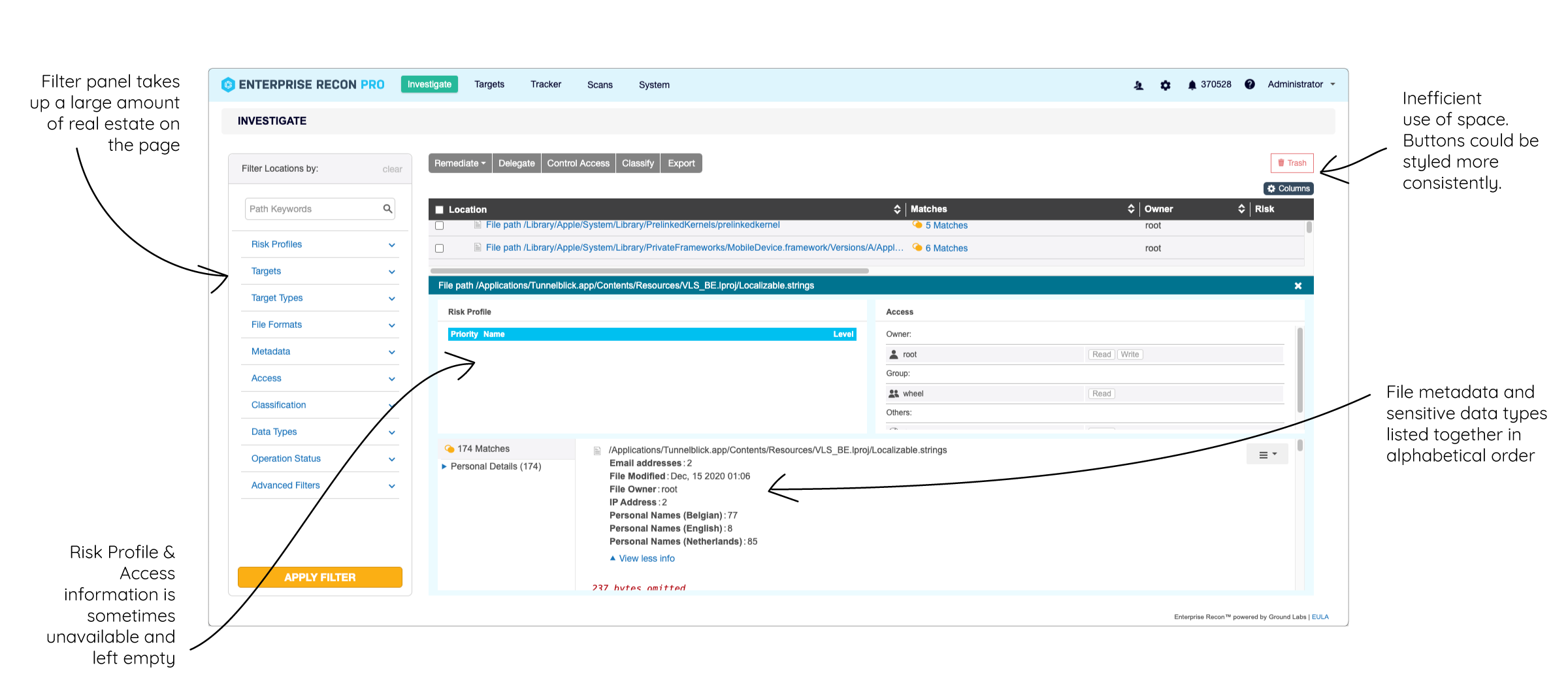Click file icon of prelinkedkernel row
This screenshot has height=693, width=1568.
tap(478, 225)
